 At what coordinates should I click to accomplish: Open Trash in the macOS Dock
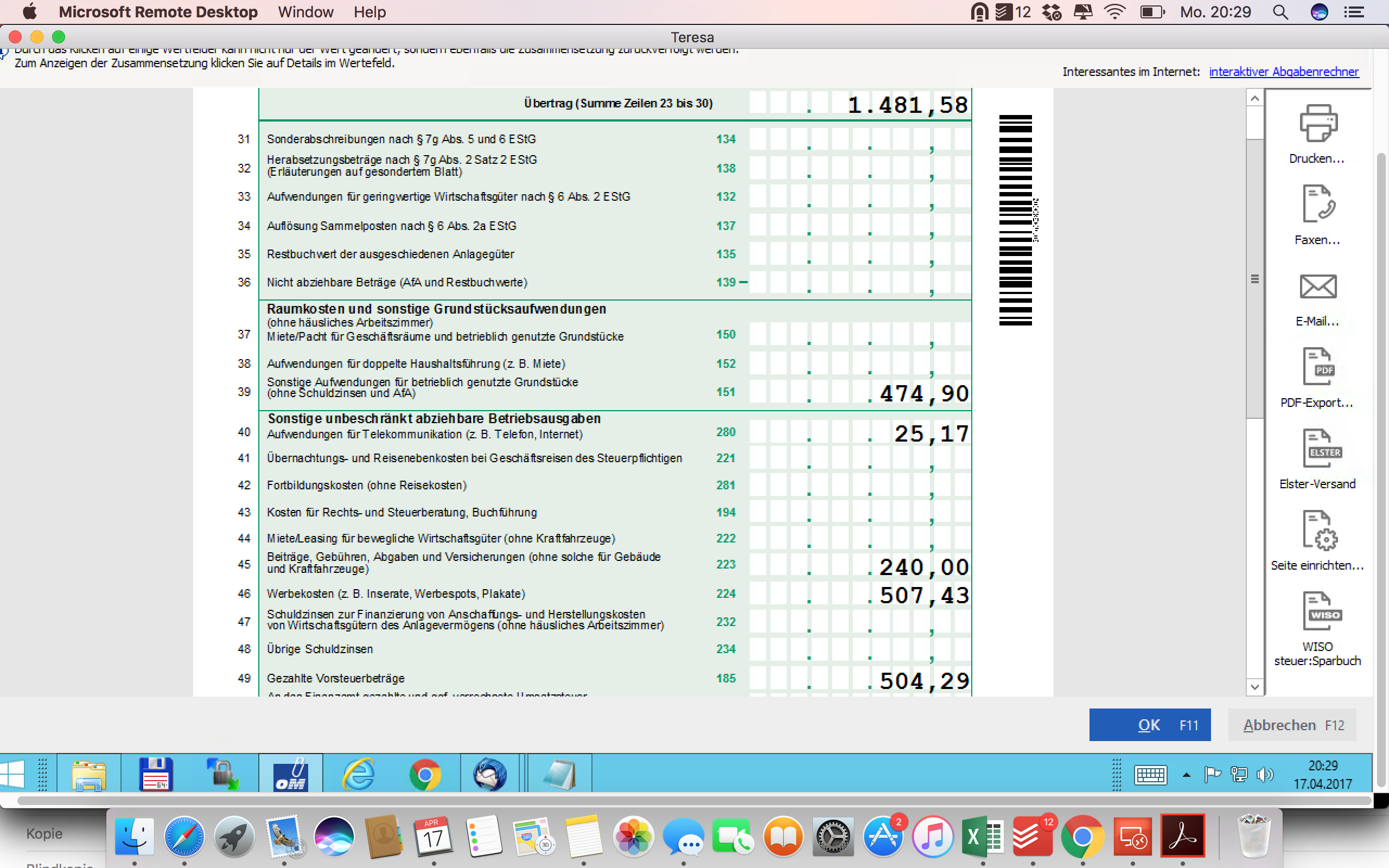(1253, 837)
